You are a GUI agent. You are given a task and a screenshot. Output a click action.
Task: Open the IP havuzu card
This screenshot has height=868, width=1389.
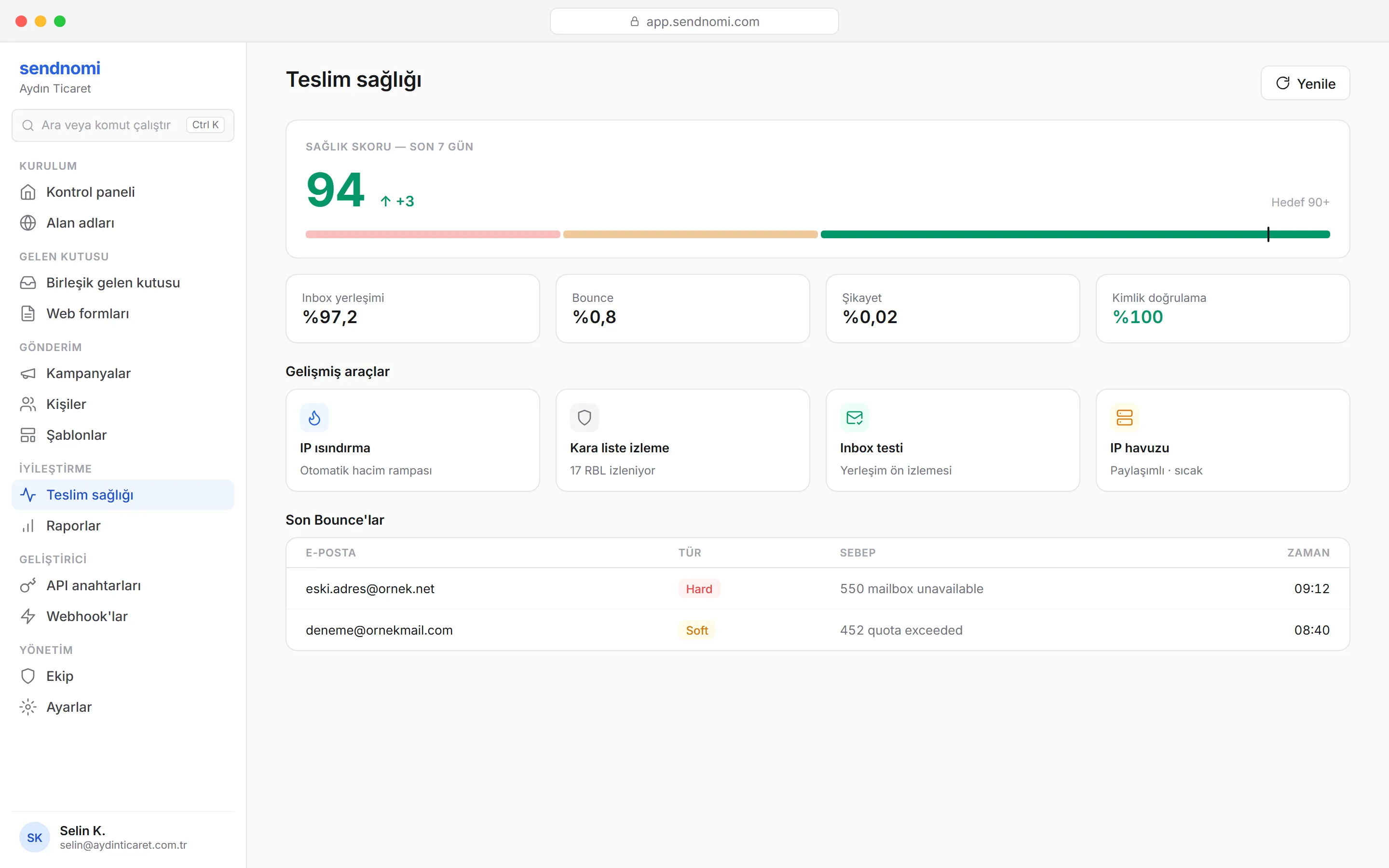1223,440
